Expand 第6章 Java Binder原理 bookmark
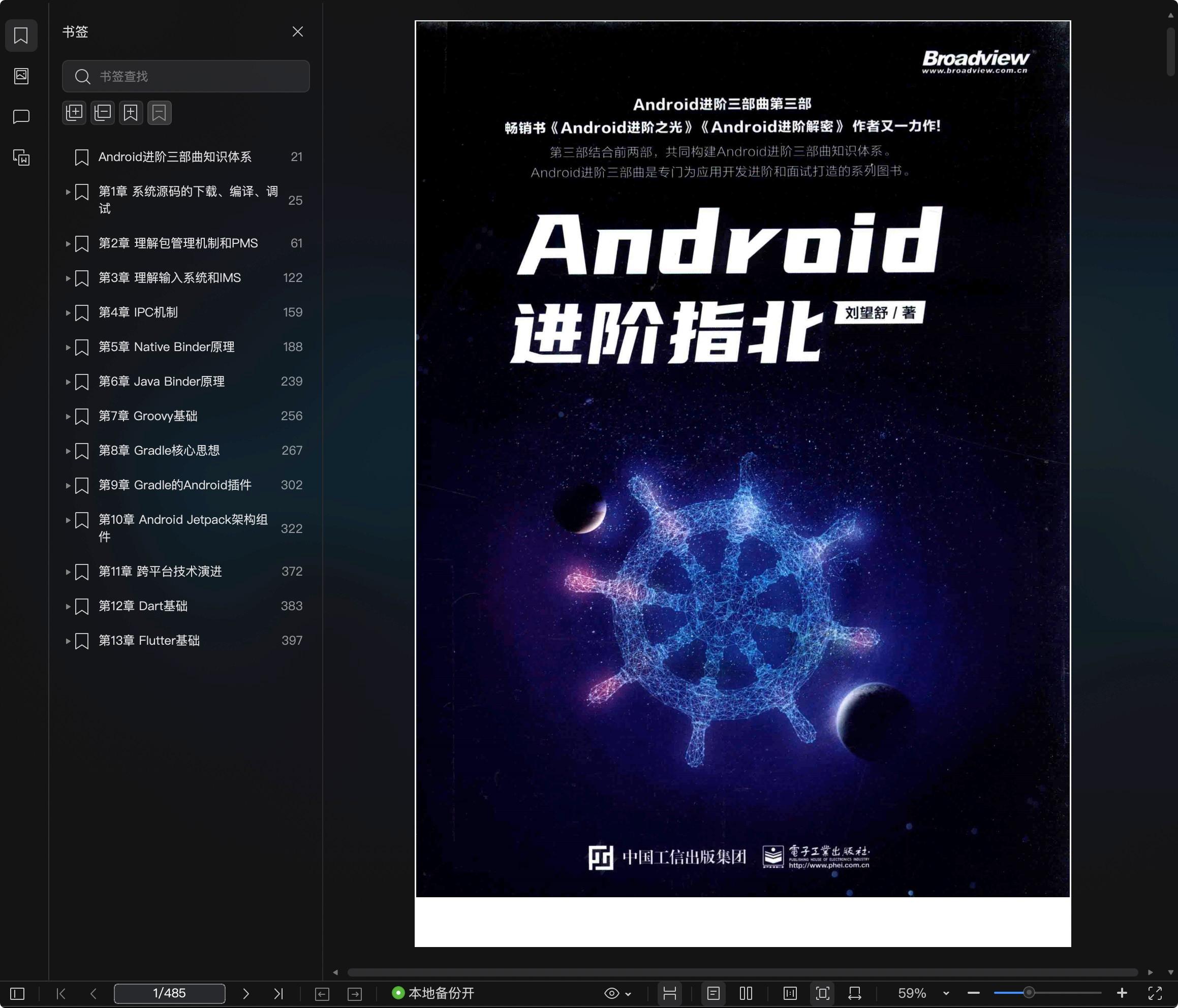The height and width of the screenshot is (1008, 1178). [x=68, y=382]
